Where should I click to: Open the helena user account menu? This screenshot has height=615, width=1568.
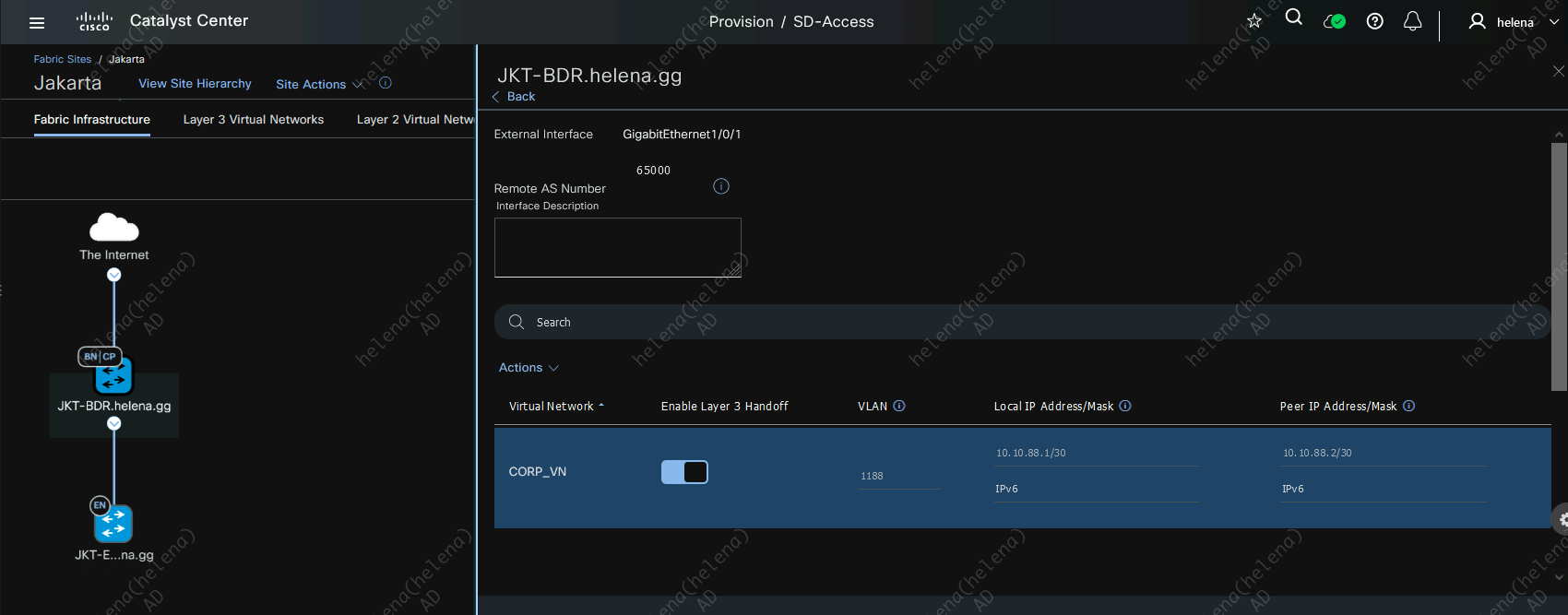pyautogui.click(x=1513, y=22)
